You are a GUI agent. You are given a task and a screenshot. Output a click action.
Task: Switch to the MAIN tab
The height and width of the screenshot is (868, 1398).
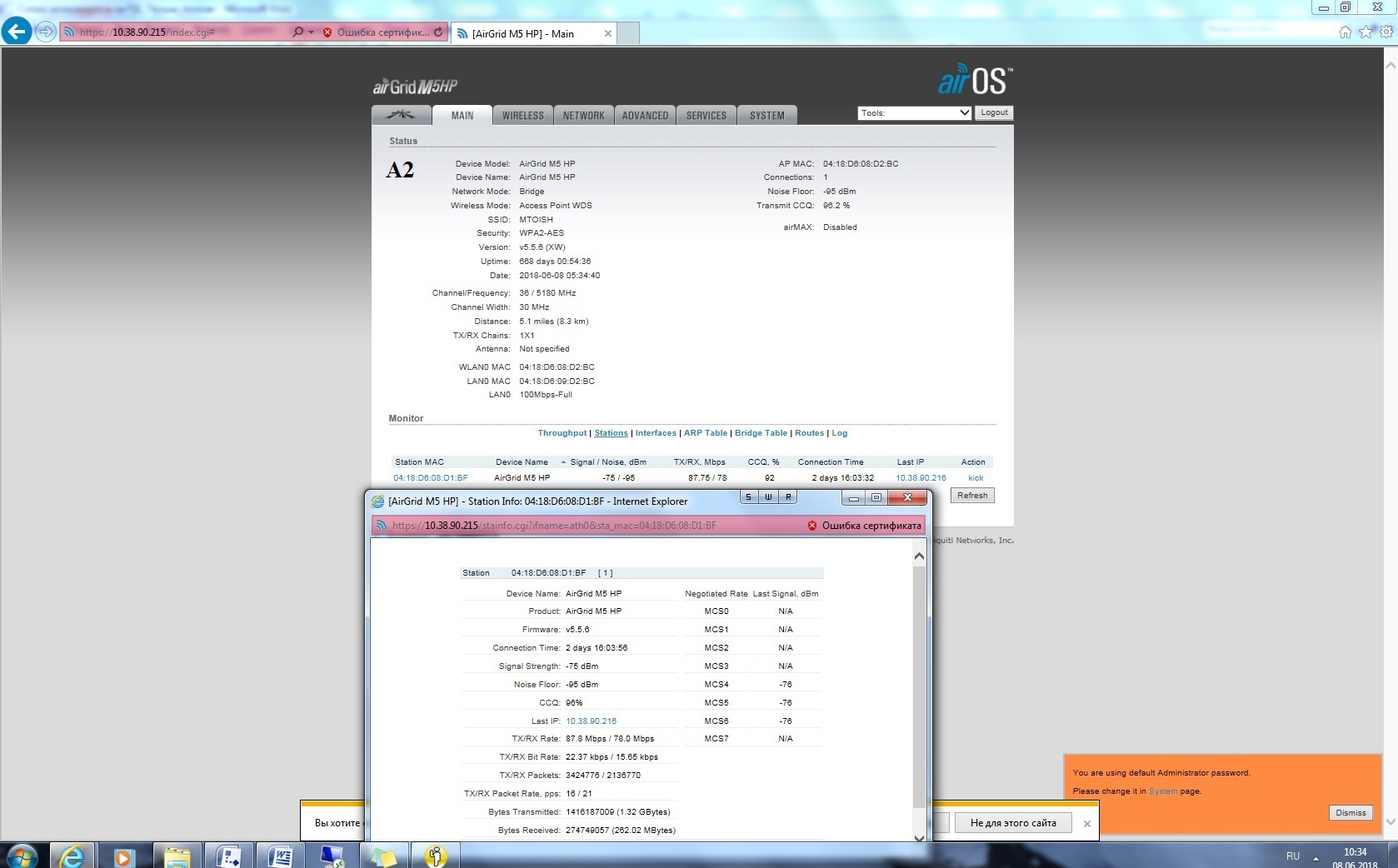click(x=462, y=115)
